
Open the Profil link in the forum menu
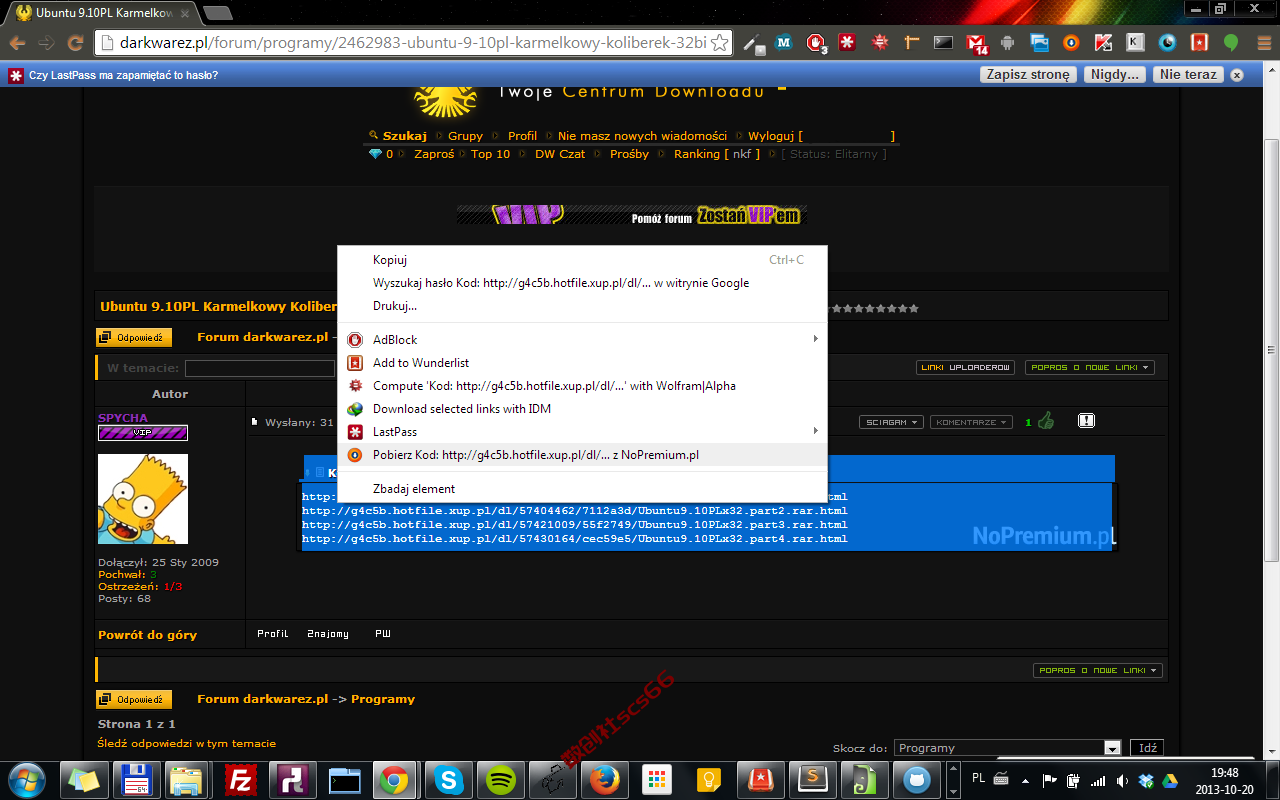[522, 136]
